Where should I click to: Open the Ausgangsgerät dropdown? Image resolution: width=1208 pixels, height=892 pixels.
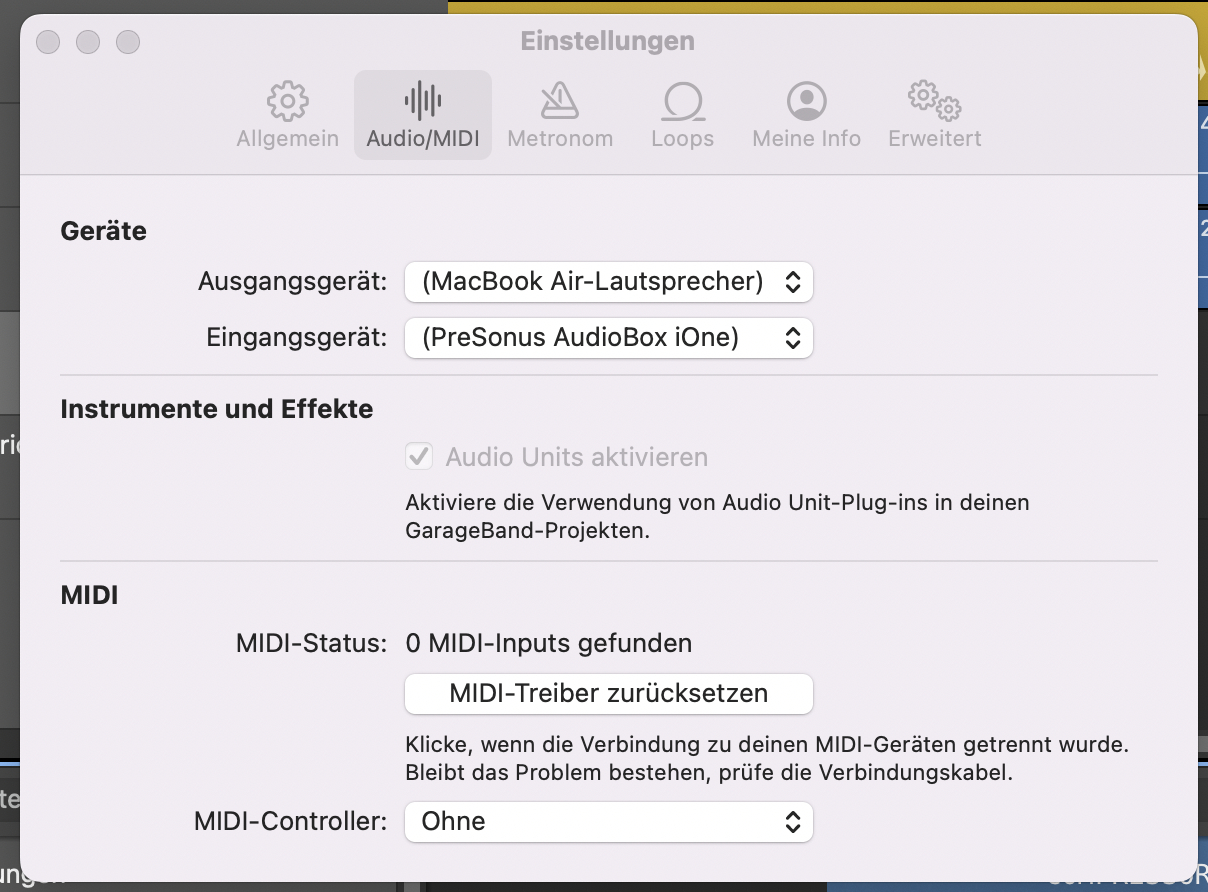(x=608, y=282)
